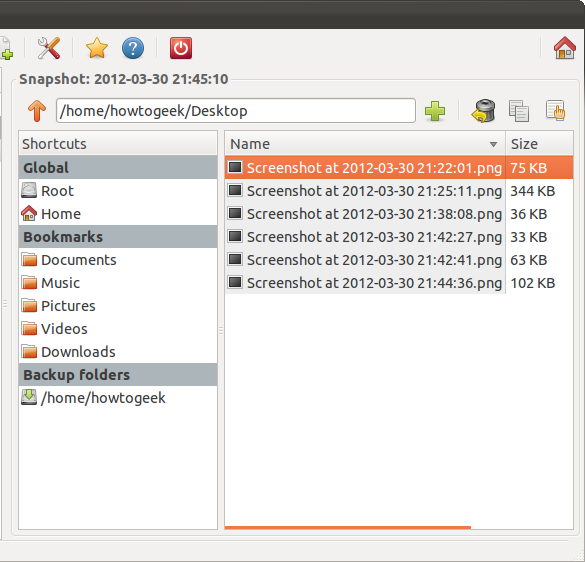Click the yellow star icon
The image size is (585, 562).
pyautogui.click(x=97, y=48)
